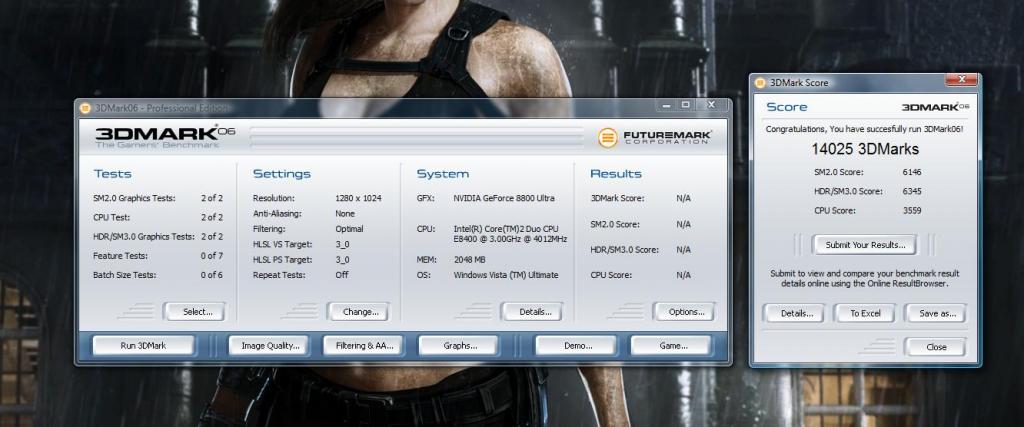This screenshot has height=427, width=1024.
Task: Click the Score heading in Score window
Action: (x=786, y=107)
